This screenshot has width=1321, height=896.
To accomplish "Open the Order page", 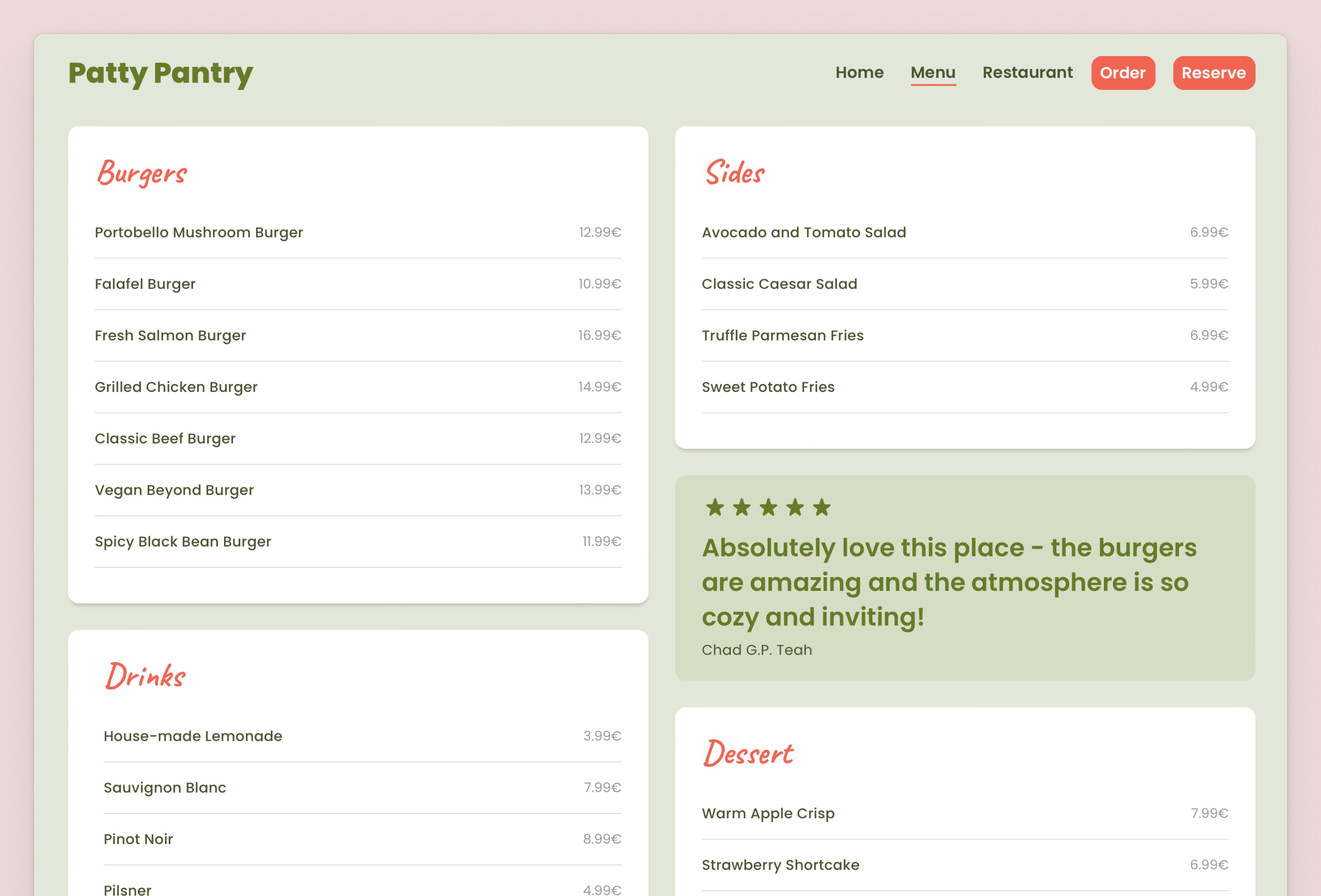I will [1123, 73].
